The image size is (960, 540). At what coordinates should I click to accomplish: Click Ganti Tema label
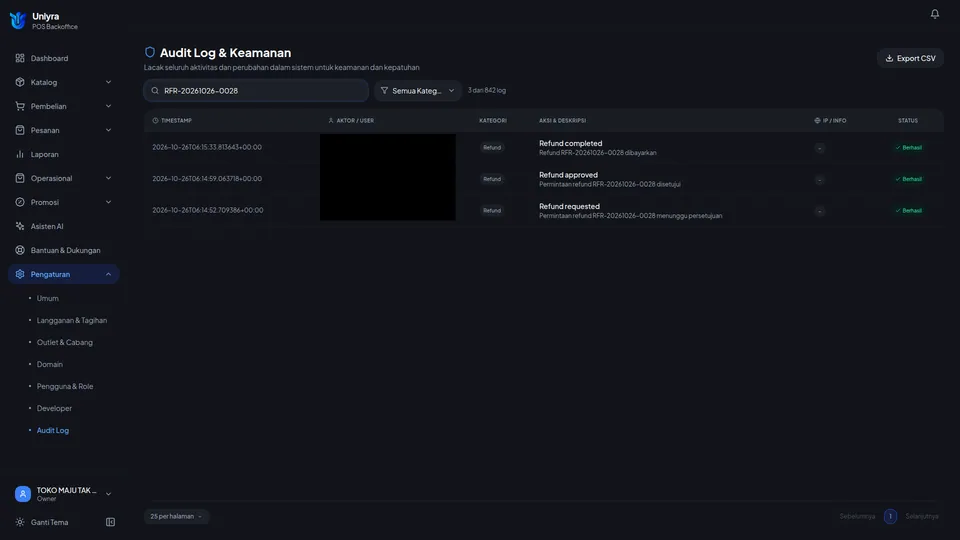(50, 522)
